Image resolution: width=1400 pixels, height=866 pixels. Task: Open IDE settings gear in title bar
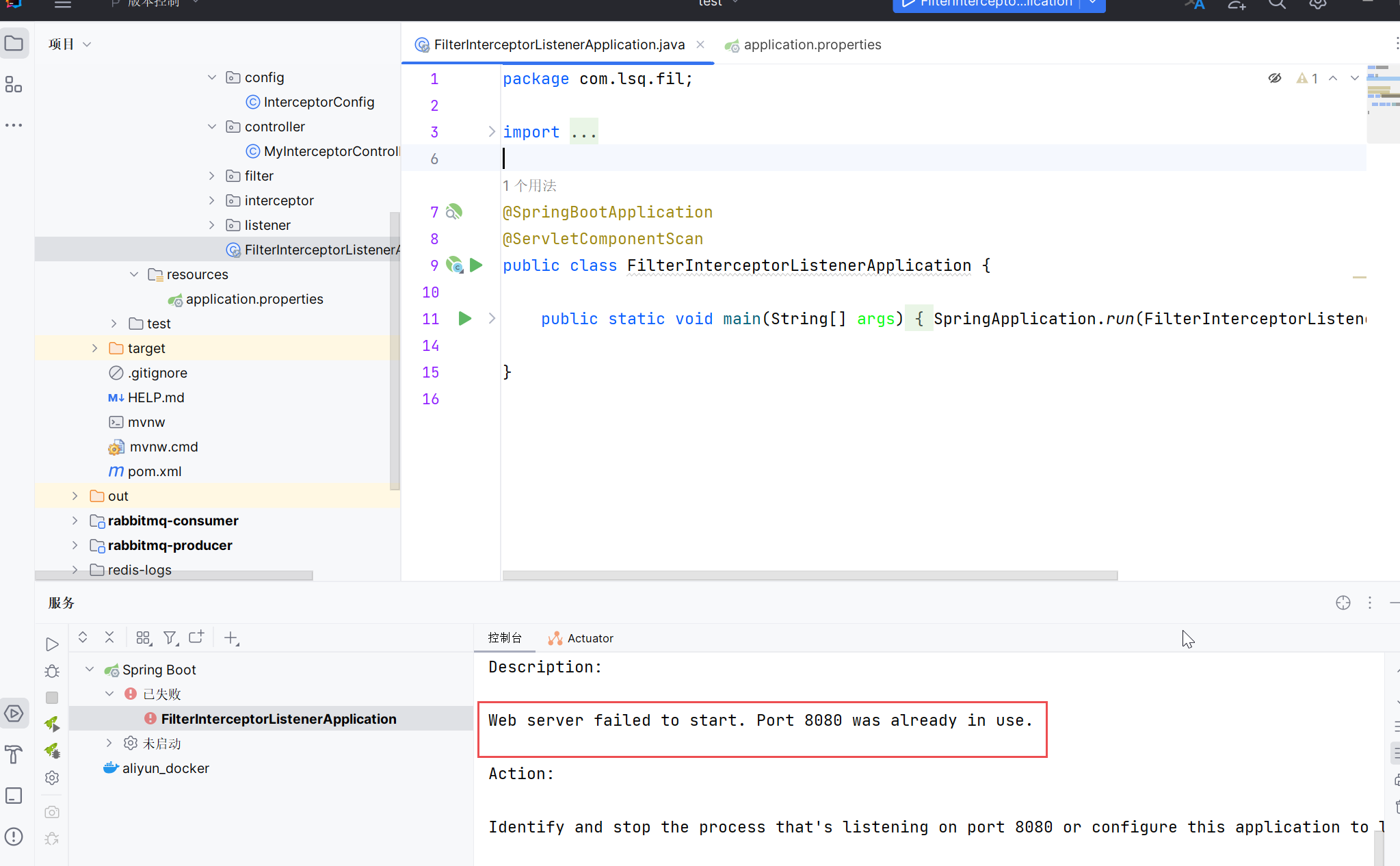[x=1318, y=3]
